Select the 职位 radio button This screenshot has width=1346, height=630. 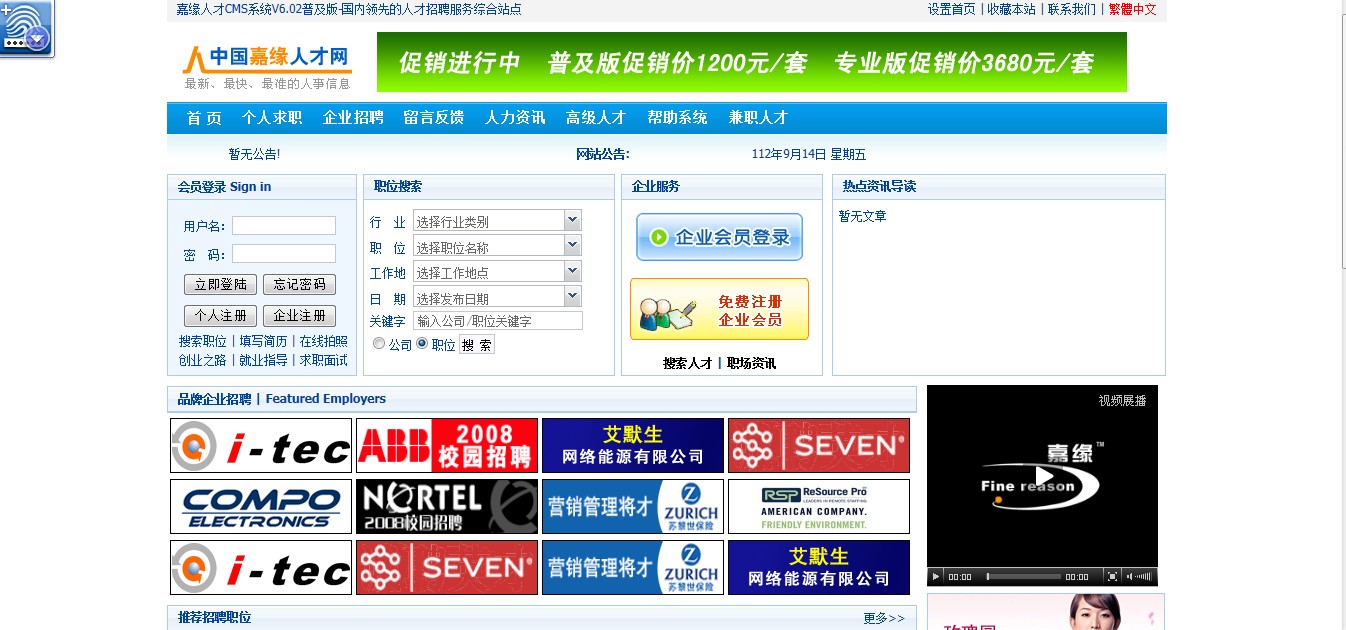click(422, 343)
